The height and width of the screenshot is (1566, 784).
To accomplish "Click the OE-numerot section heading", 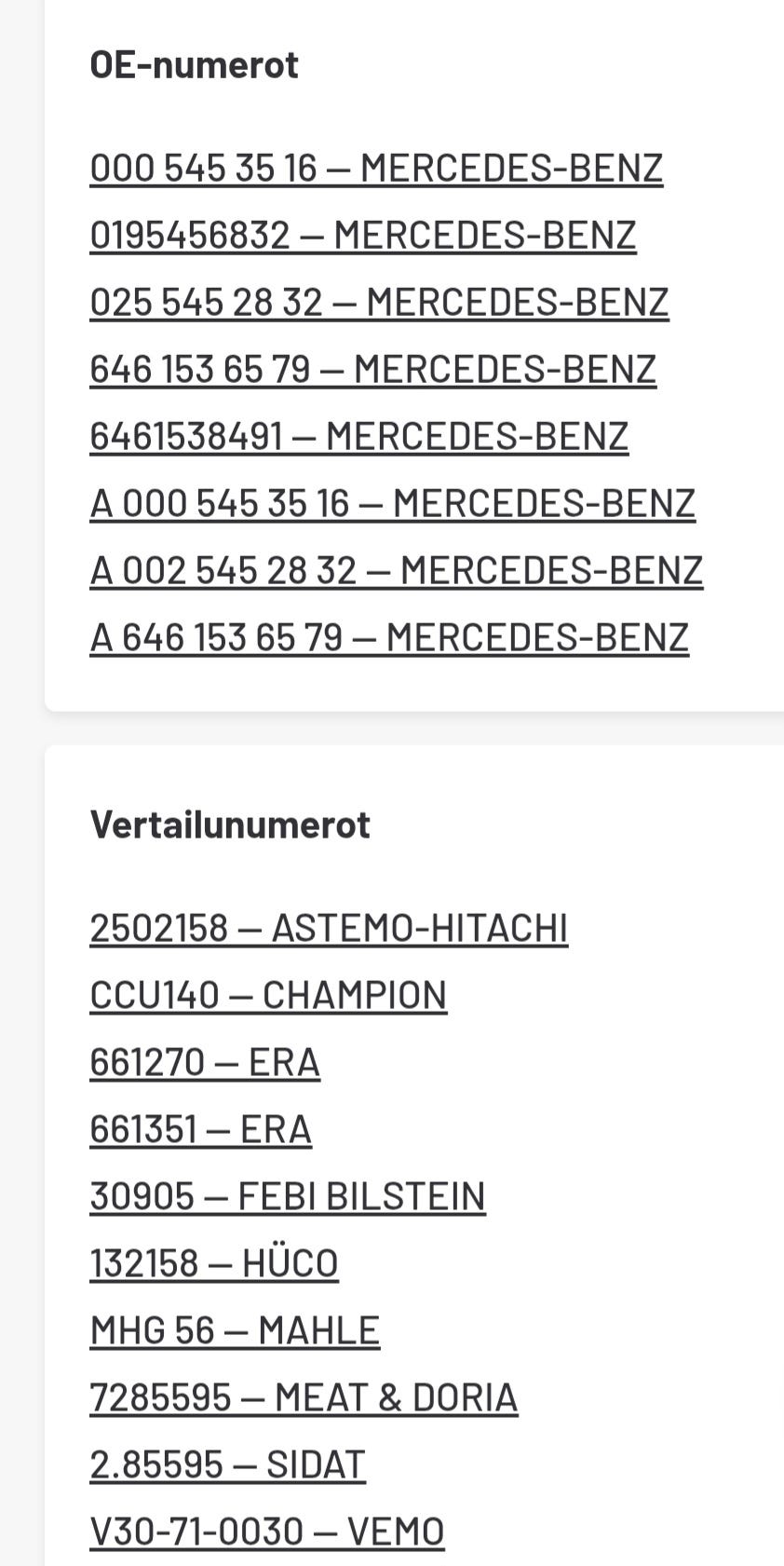I will coord(194,65).
